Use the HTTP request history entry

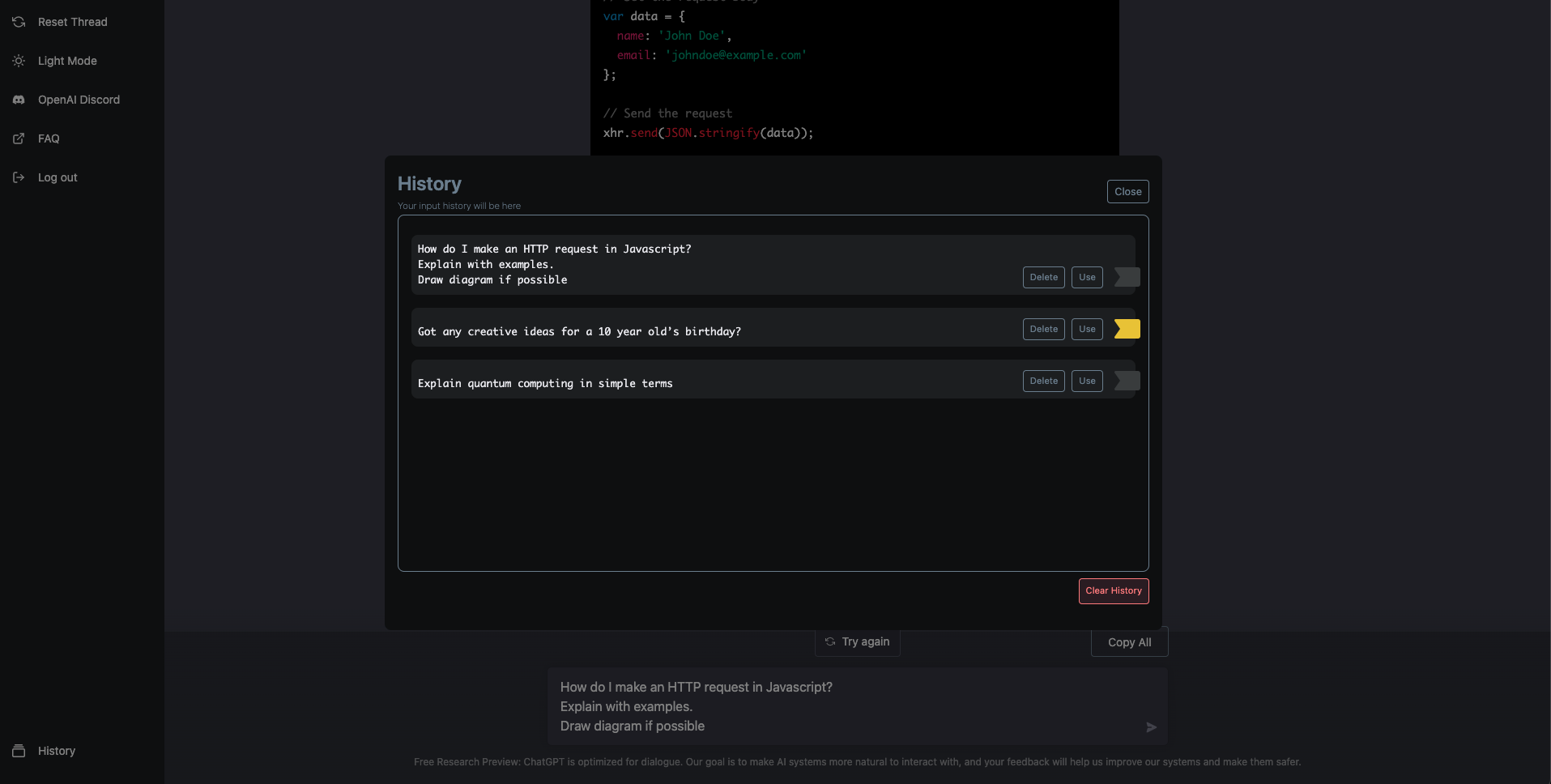[x=1087, y=277]
